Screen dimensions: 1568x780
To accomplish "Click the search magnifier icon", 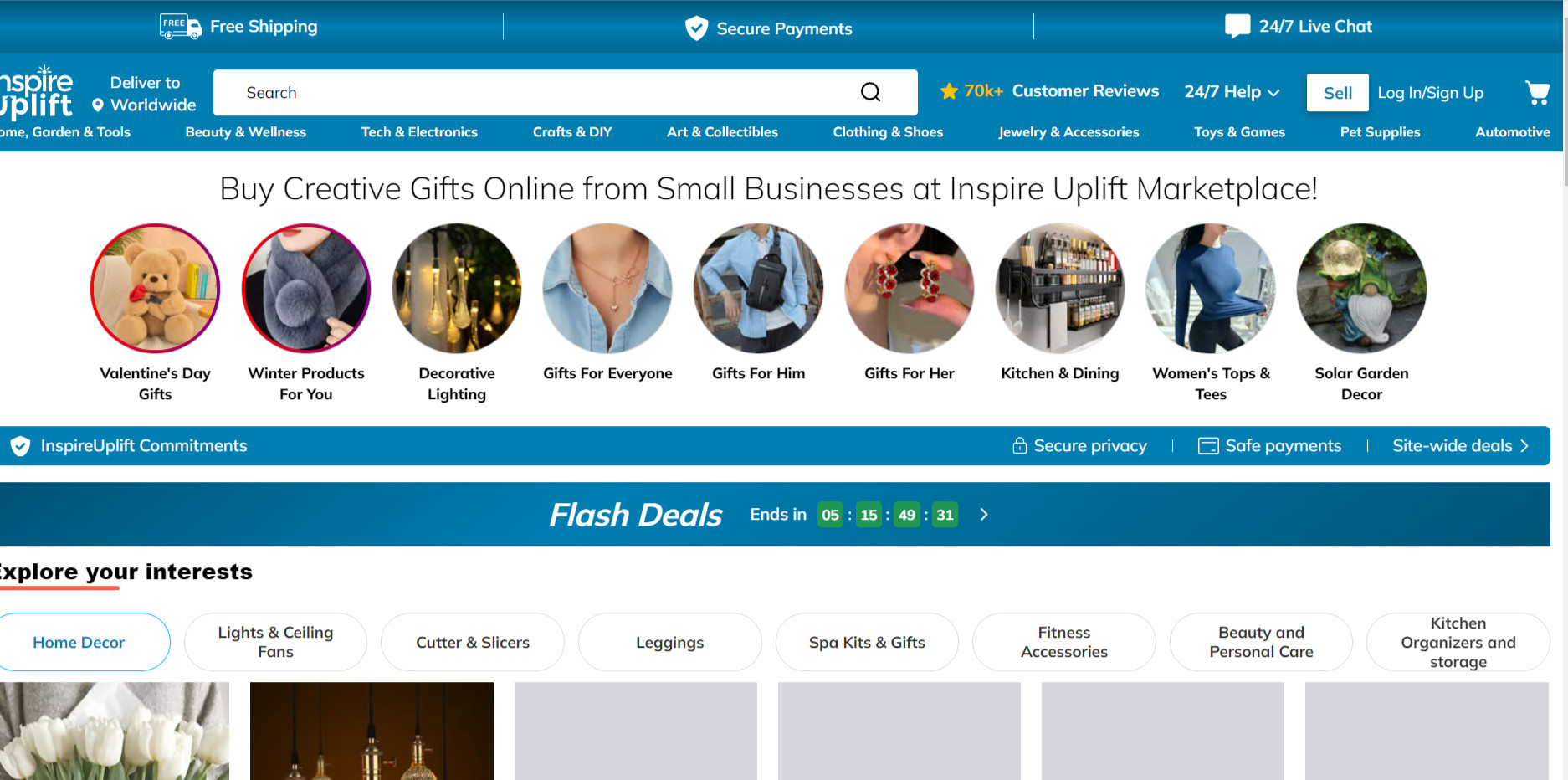I will click(x=870, y=92).
